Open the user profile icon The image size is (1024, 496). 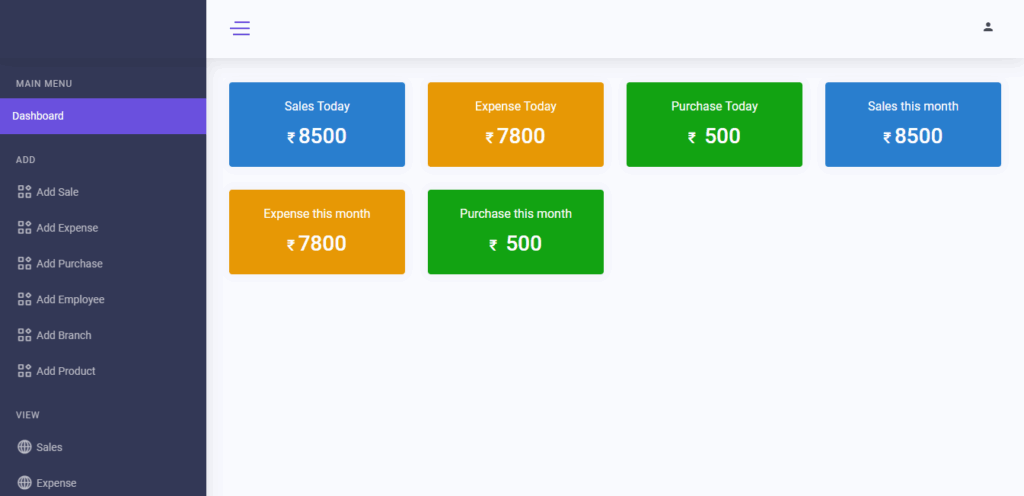(x=988, y=27)
